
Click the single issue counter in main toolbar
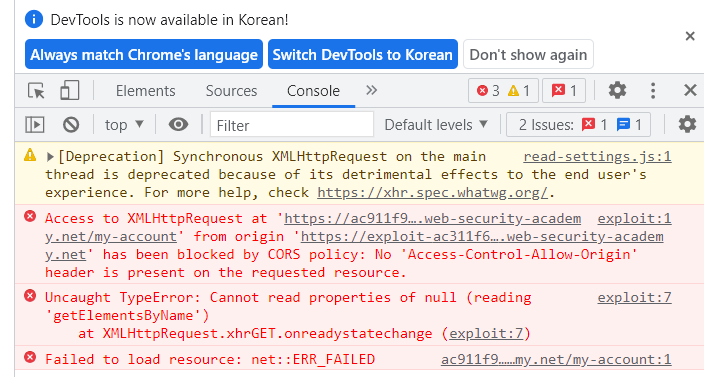564,91
